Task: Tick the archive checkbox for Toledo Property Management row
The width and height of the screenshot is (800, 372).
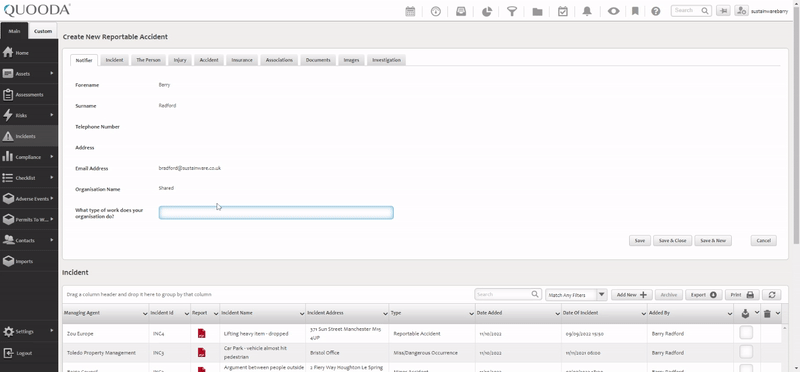Action: tap(746, 352)
